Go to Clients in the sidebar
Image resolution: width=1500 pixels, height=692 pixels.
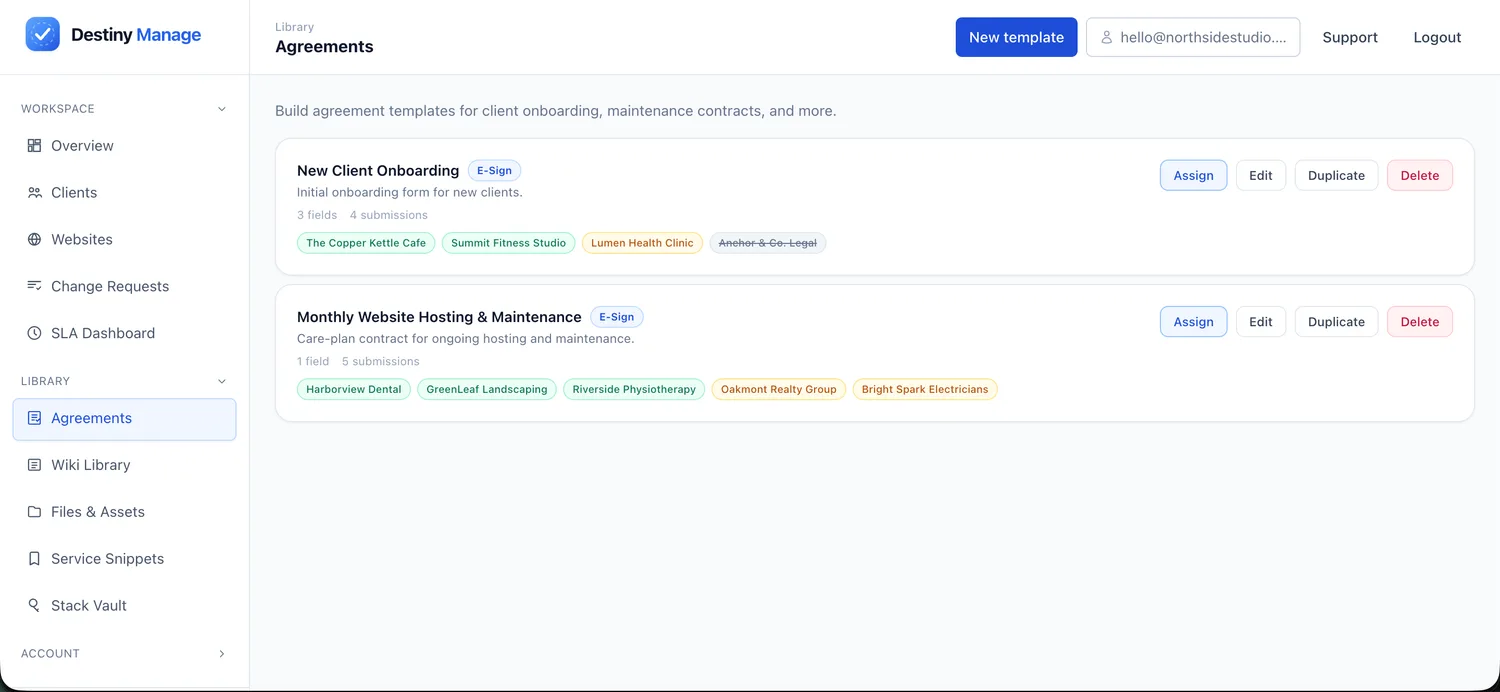pos(124,192)
